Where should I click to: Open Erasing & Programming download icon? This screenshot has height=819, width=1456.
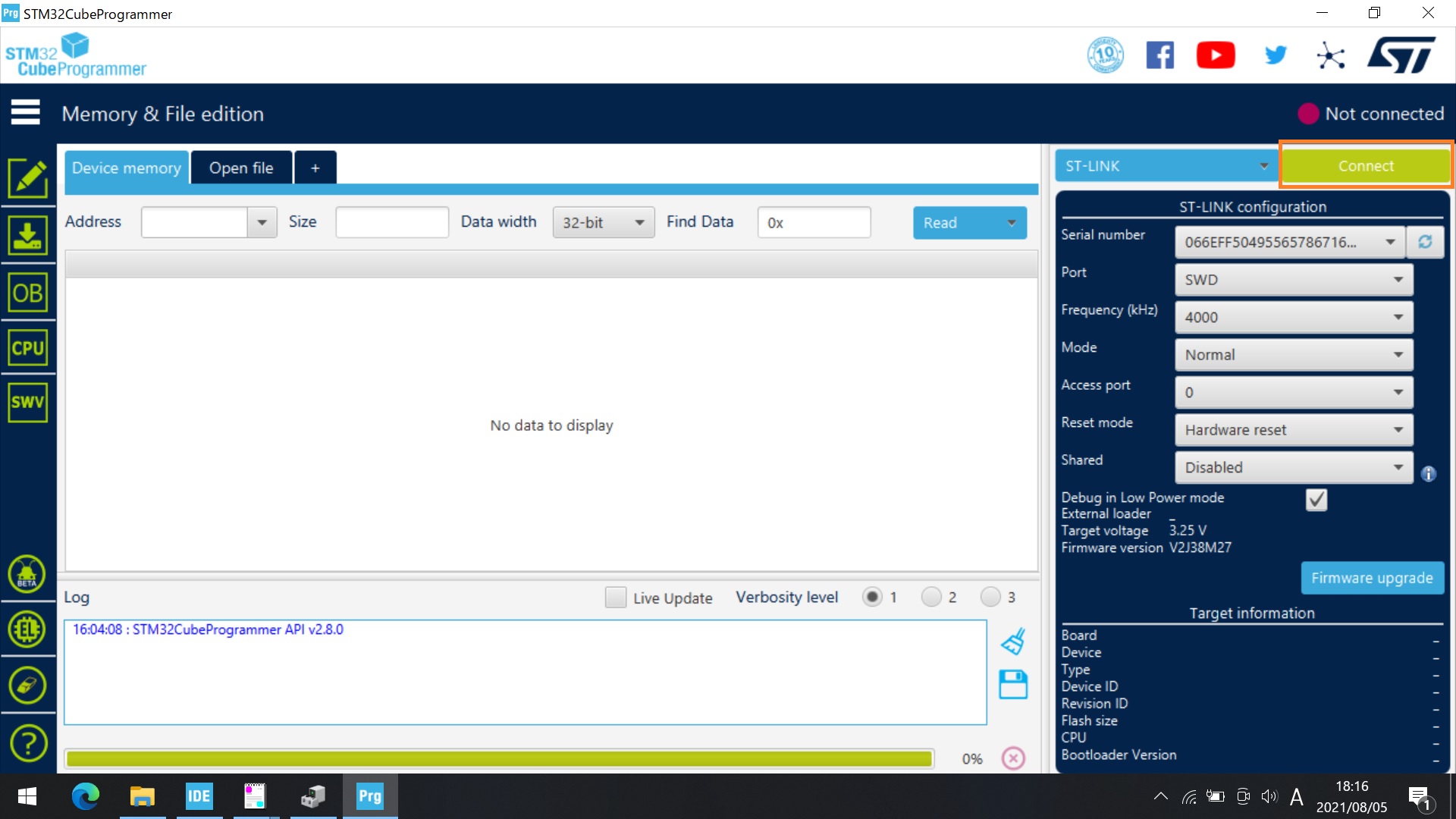coord(28,235)
